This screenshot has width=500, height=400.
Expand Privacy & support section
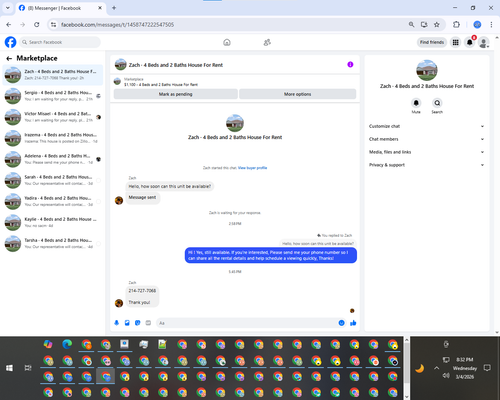coord(426,165)
